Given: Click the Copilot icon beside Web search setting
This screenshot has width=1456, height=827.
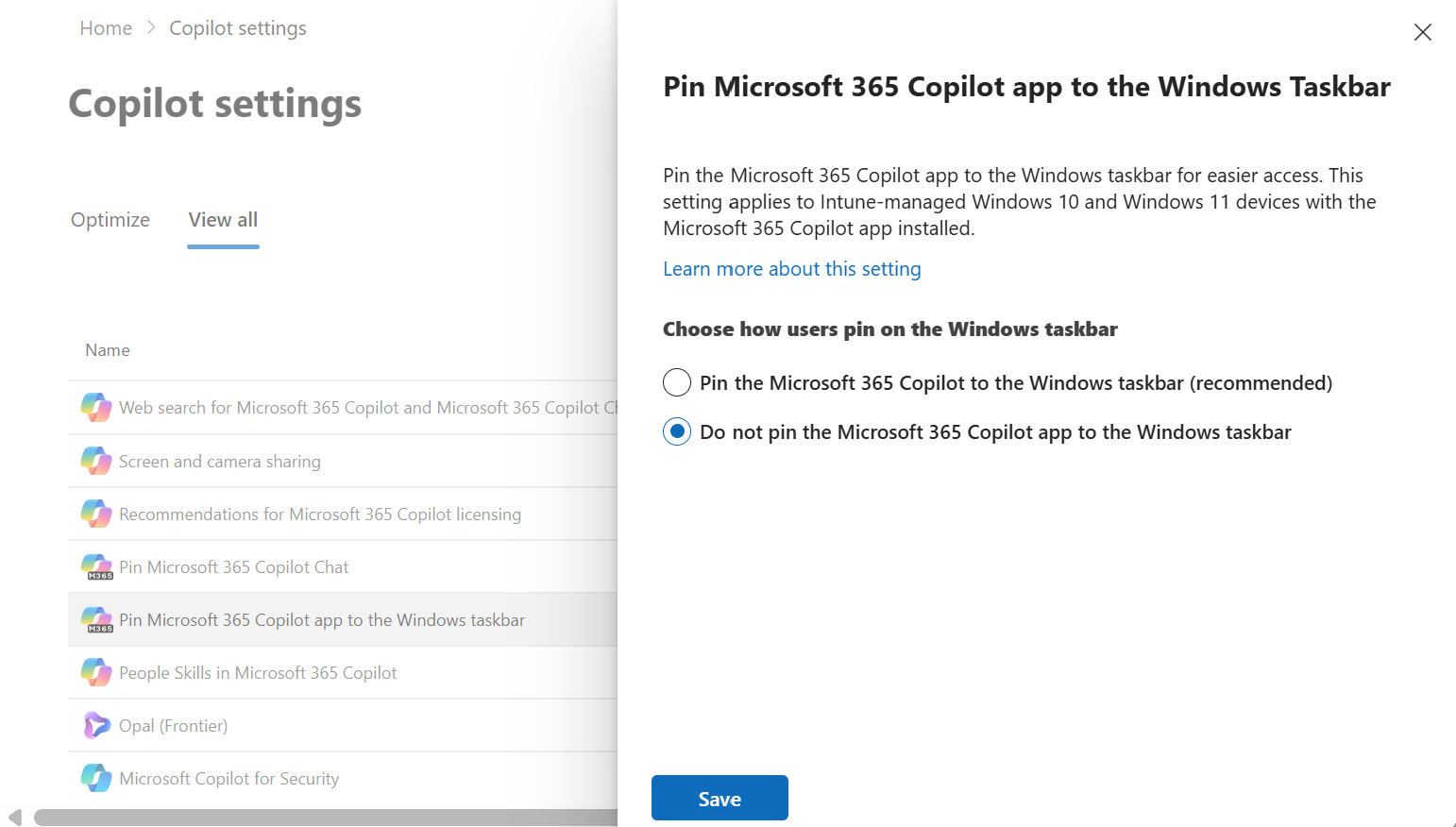Looking at the screenshot, I should 96,407.
